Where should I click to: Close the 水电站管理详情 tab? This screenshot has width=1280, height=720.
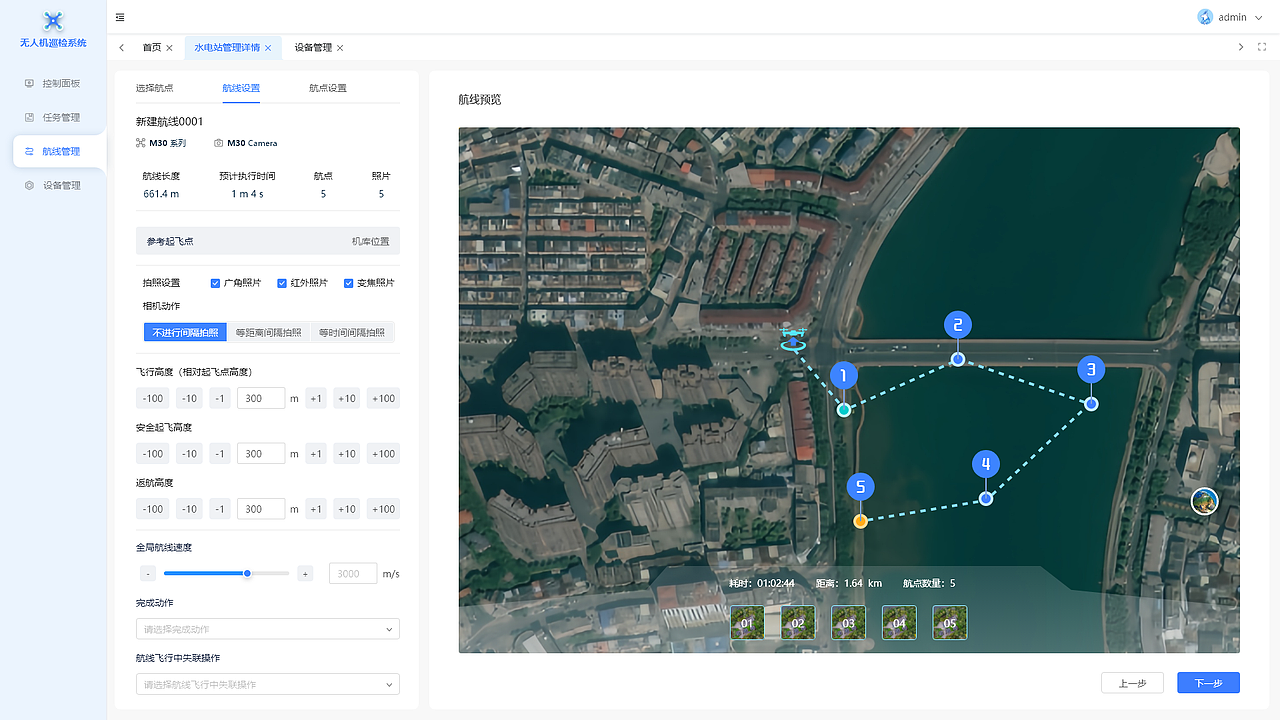[268, 48]
